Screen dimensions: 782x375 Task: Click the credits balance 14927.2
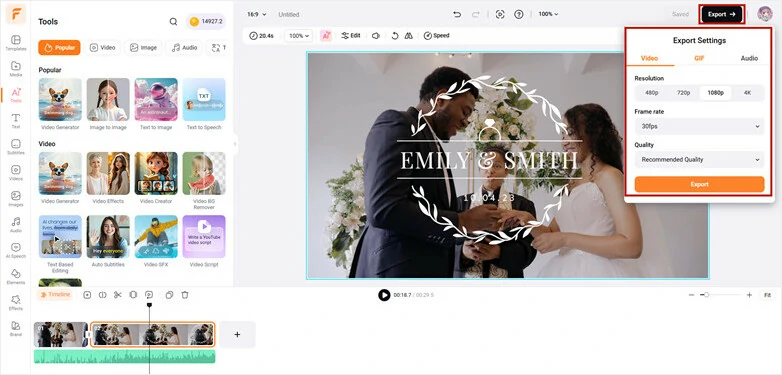[x=206, y=21]
